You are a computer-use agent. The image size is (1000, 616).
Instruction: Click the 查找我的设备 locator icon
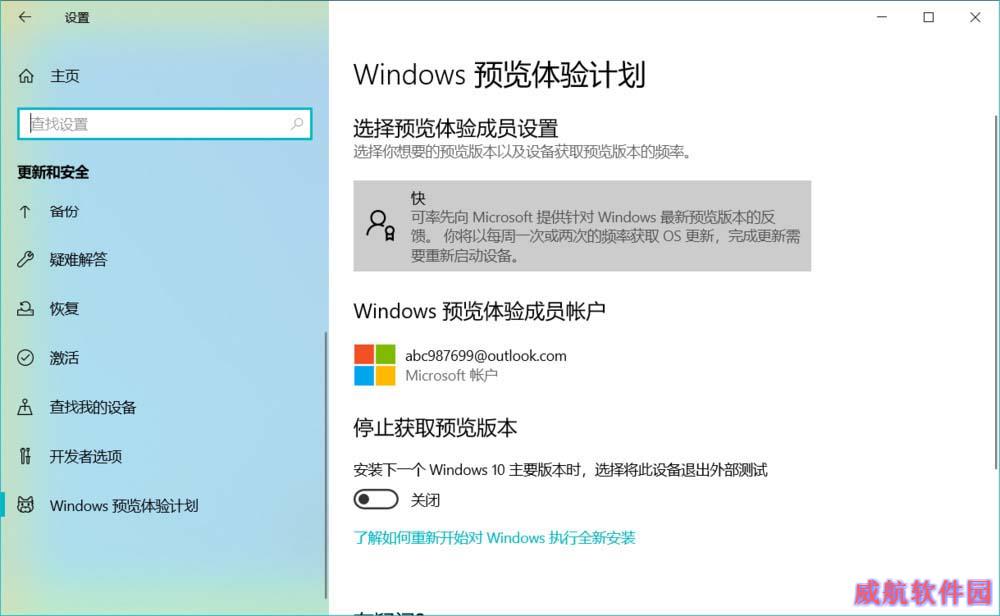coord(25,407)
